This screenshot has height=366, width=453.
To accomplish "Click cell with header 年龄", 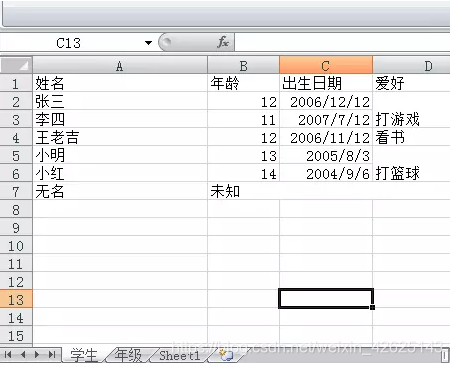I will (x=243, y=83).
